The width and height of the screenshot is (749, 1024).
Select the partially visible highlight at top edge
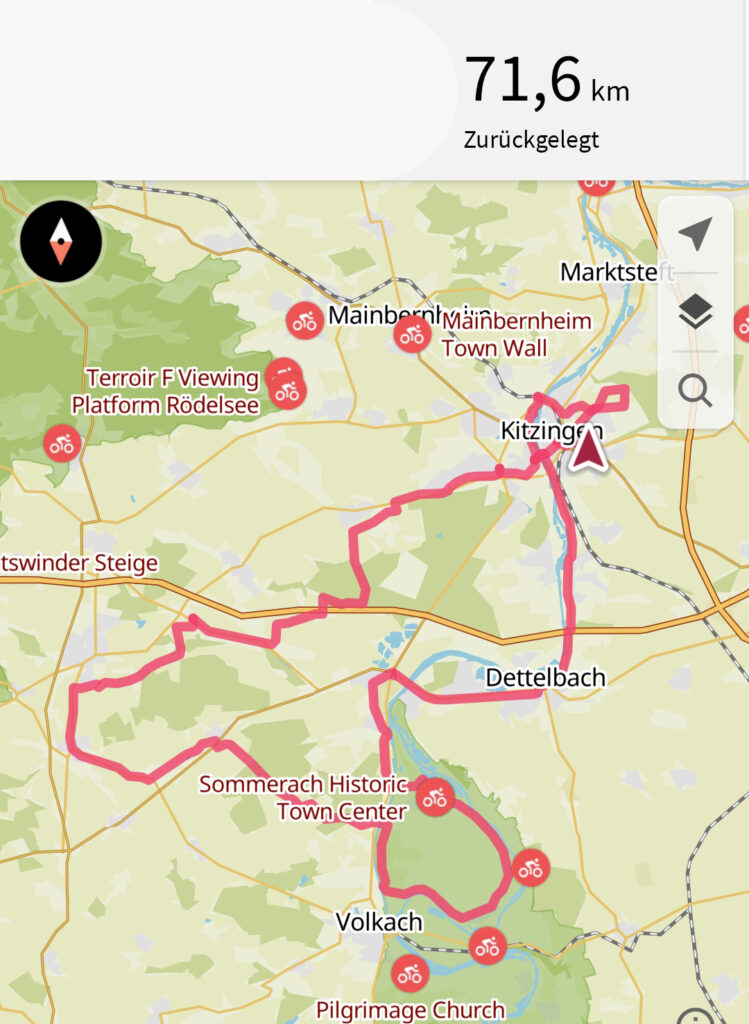pyautogui.click(x=596, y=185)
